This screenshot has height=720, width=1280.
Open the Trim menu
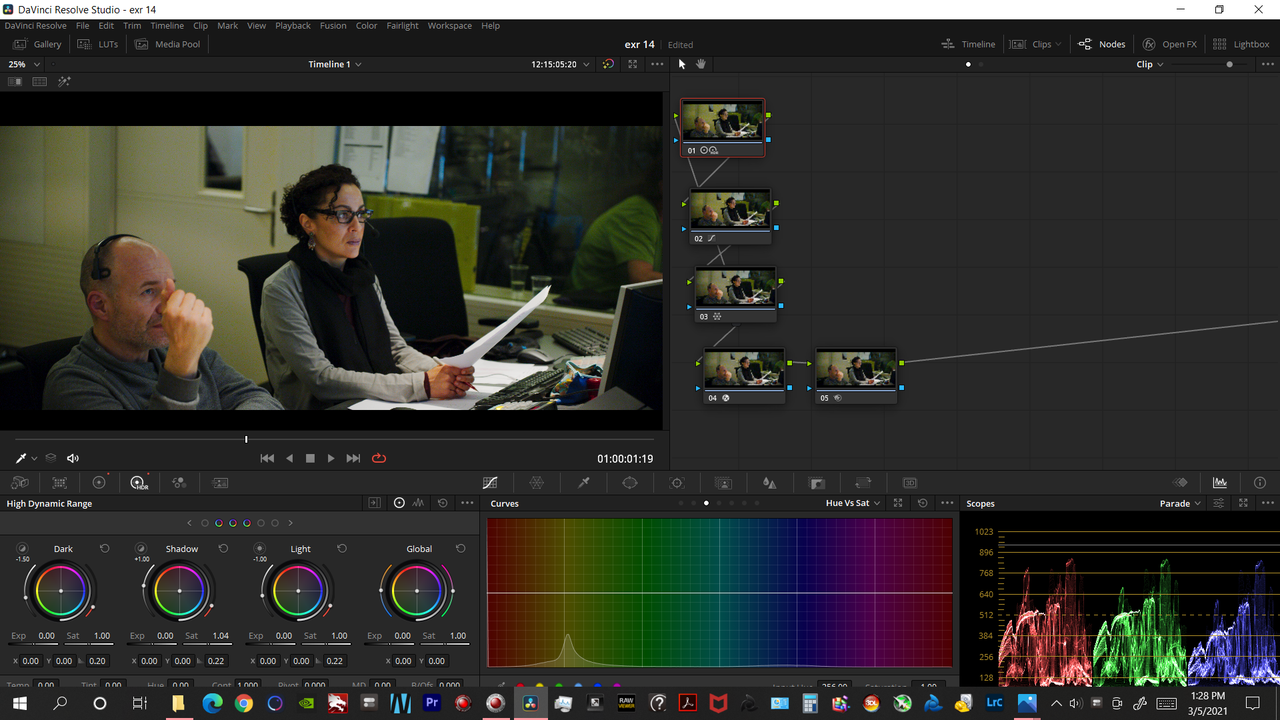(x=132, y=25)
